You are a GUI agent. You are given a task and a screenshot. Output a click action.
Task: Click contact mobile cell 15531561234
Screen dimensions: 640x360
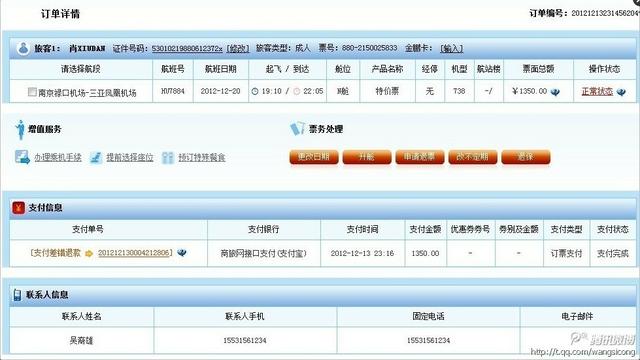(x=245, y=340)
